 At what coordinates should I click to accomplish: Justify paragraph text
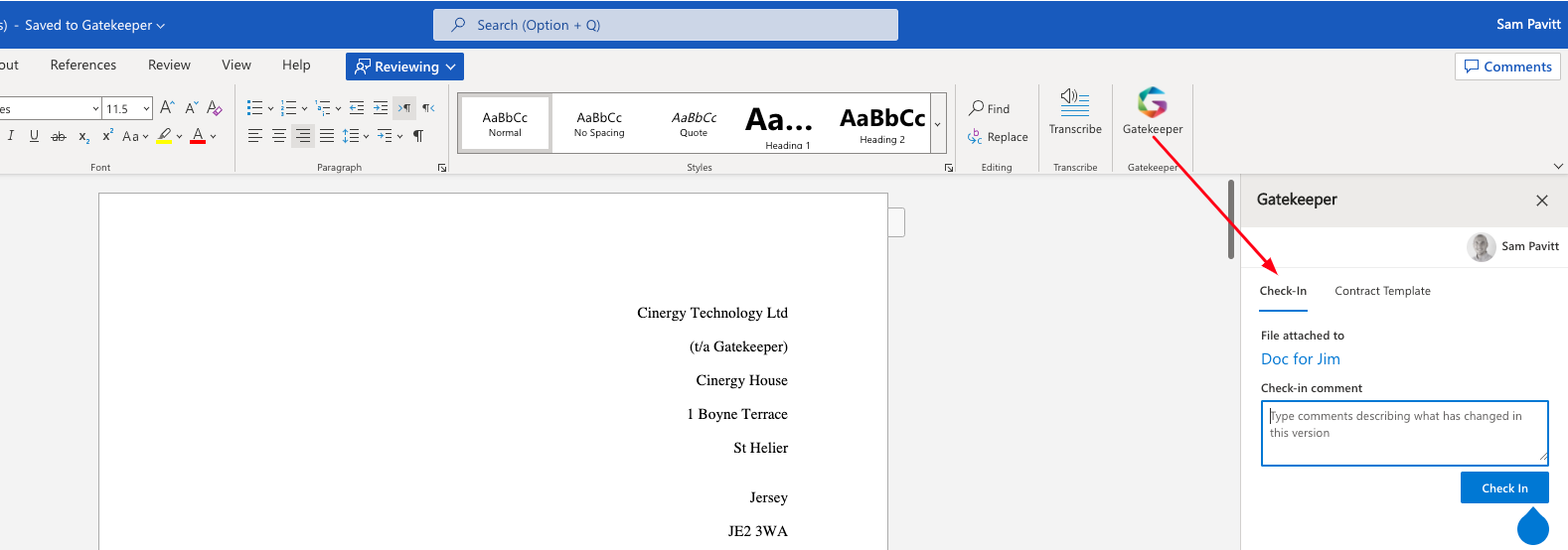point(327,136)
